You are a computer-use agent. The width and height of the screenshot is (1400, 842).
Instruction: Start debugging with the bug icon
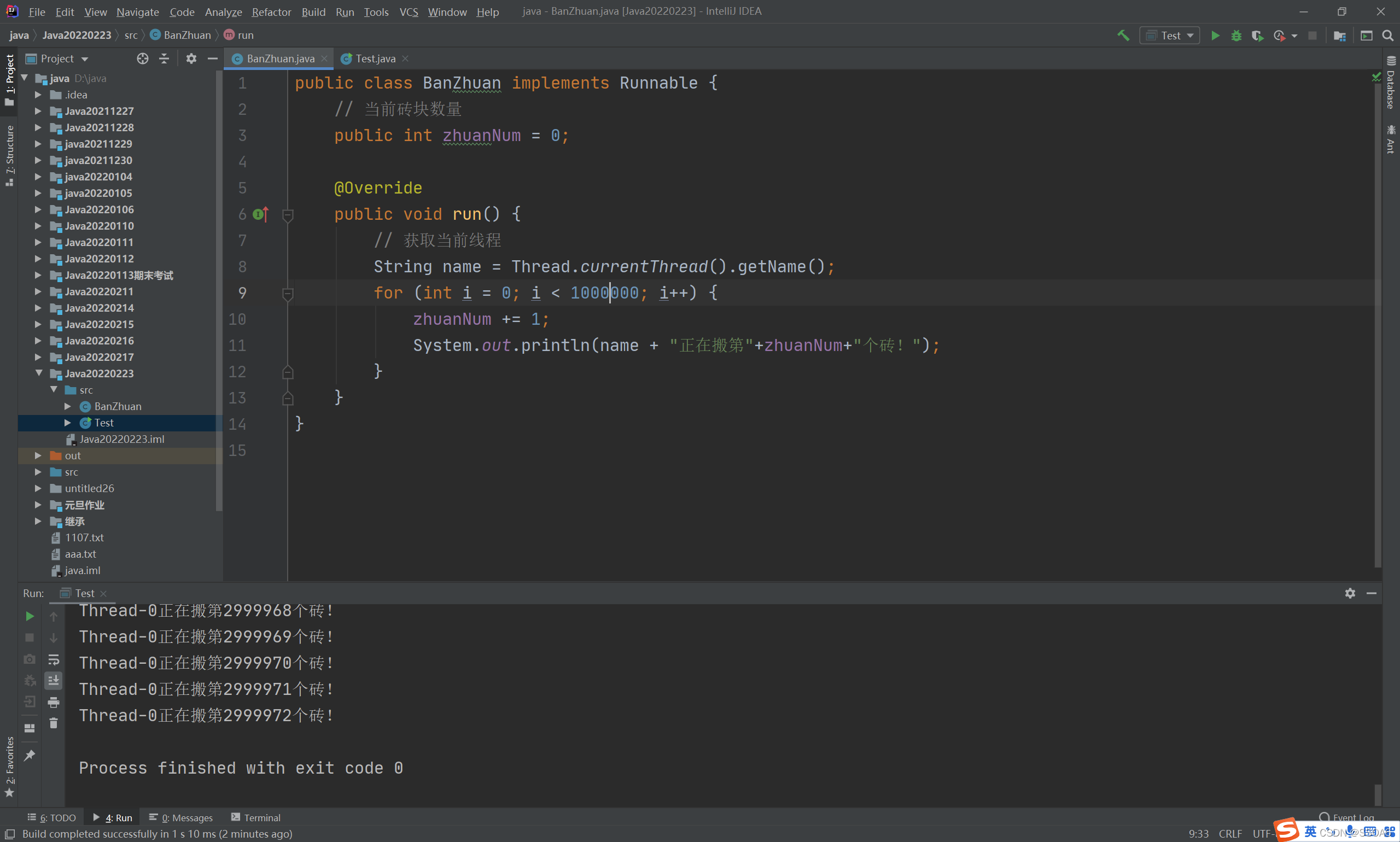point(1236,35)
